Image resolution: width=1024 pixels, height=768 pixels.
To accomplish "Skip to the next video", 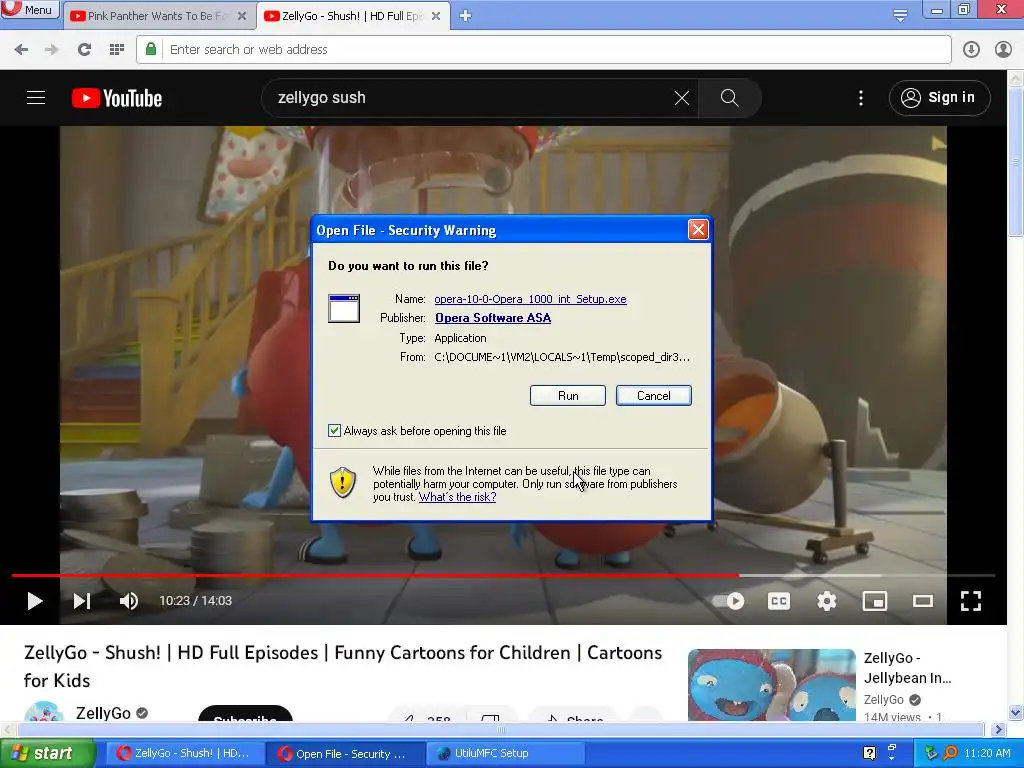I will (82, 601).
